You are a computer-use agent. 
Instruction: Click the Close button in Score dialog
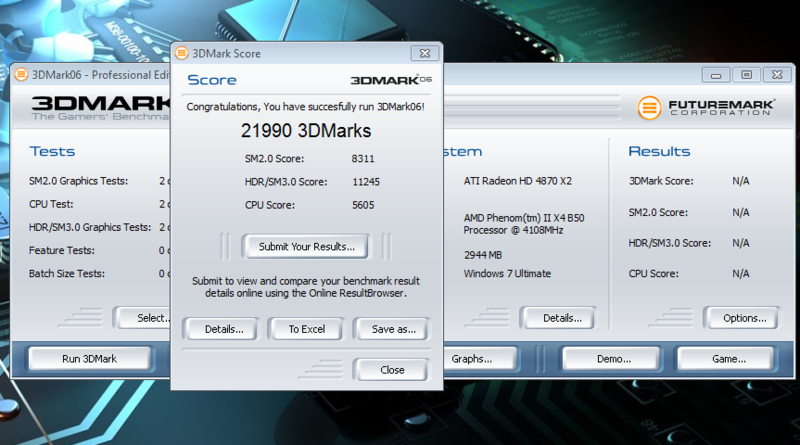click(392, 369)
